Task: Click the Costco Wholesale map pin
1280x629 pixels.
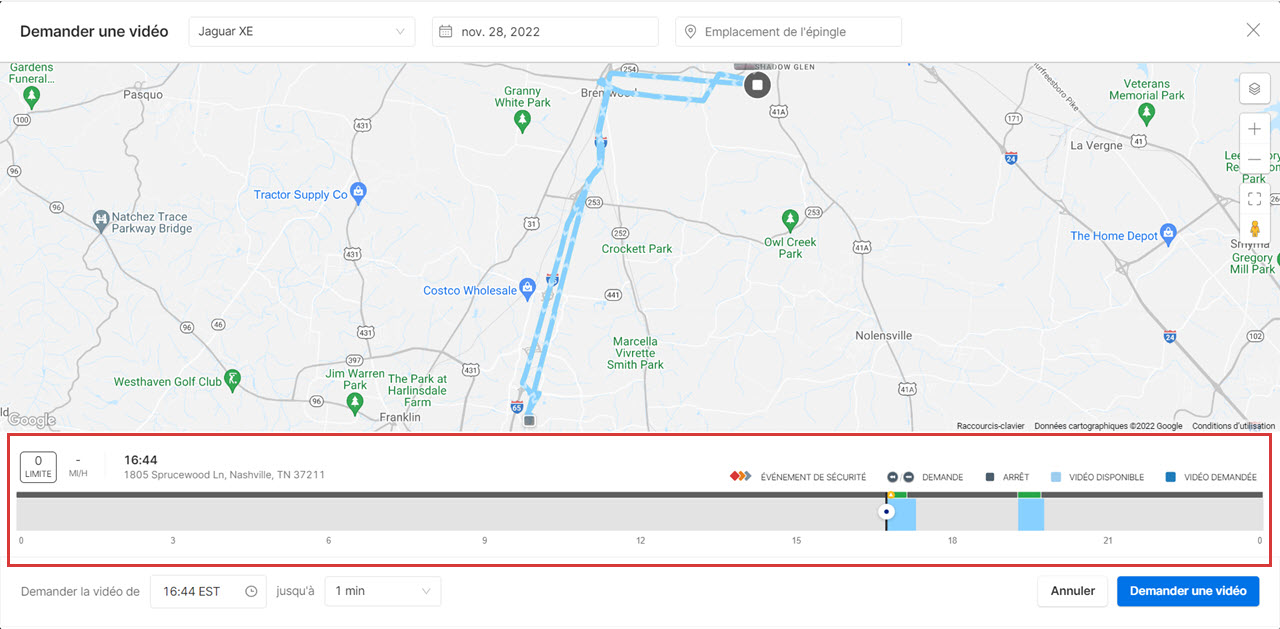Action: [528, 289]
